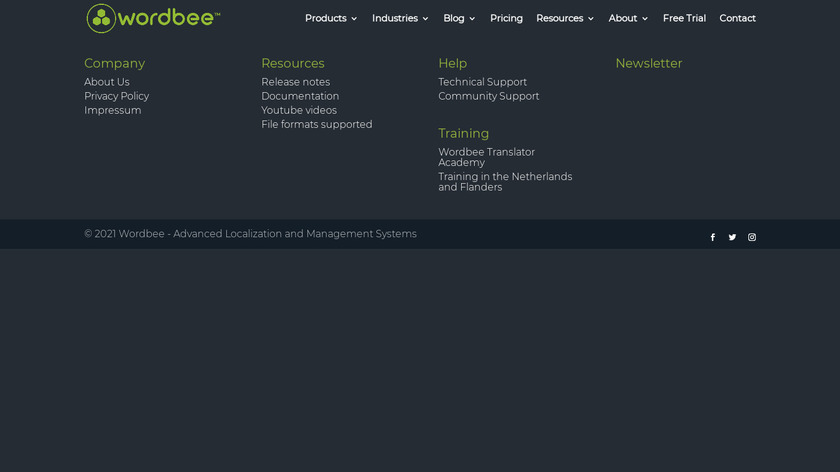View the Release notes link
The width and height of the screenshot is (840, 472).
click(x=296, y=82)
